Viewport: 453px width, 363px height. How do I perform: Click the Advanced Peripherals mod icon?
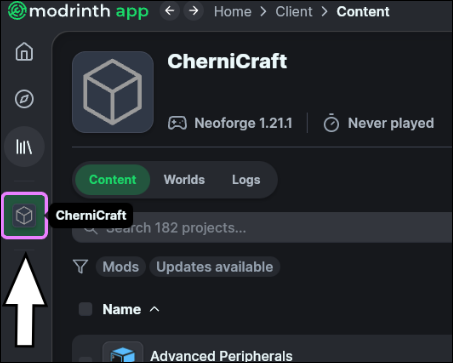pyautogui.click(x=123, y=352)
